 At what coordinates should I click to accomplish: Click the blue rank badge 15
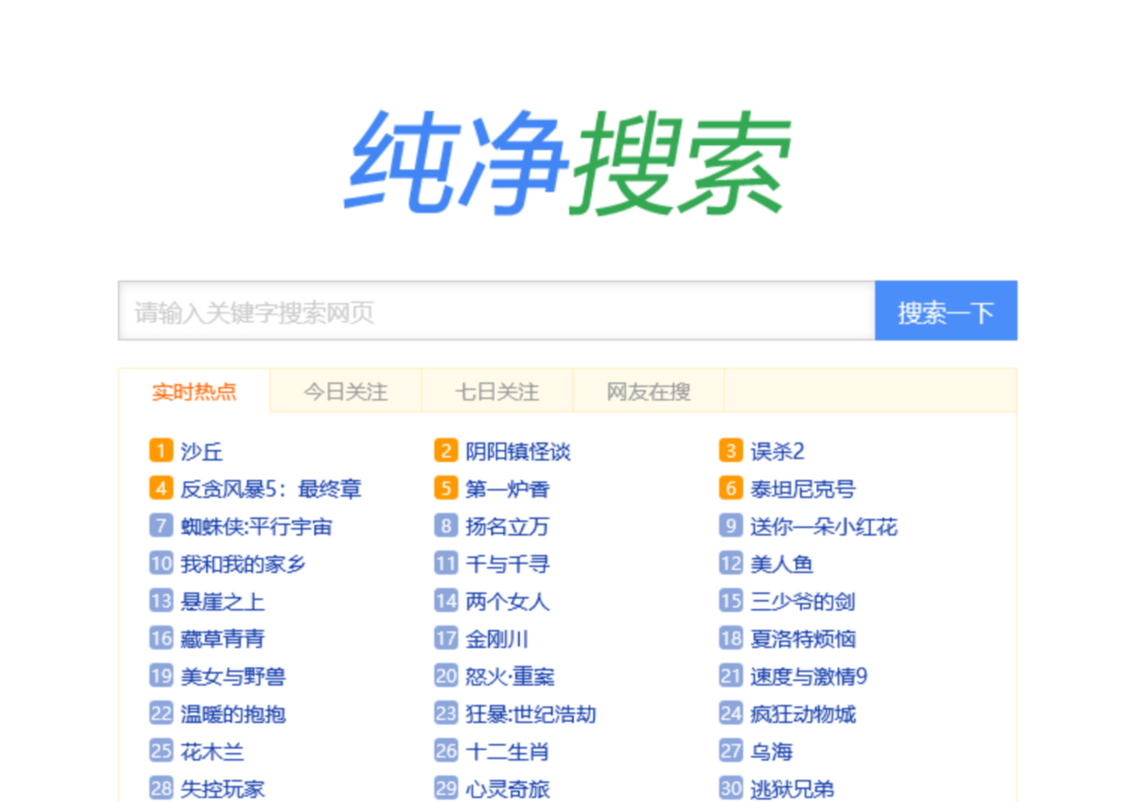tap(731, 601)
